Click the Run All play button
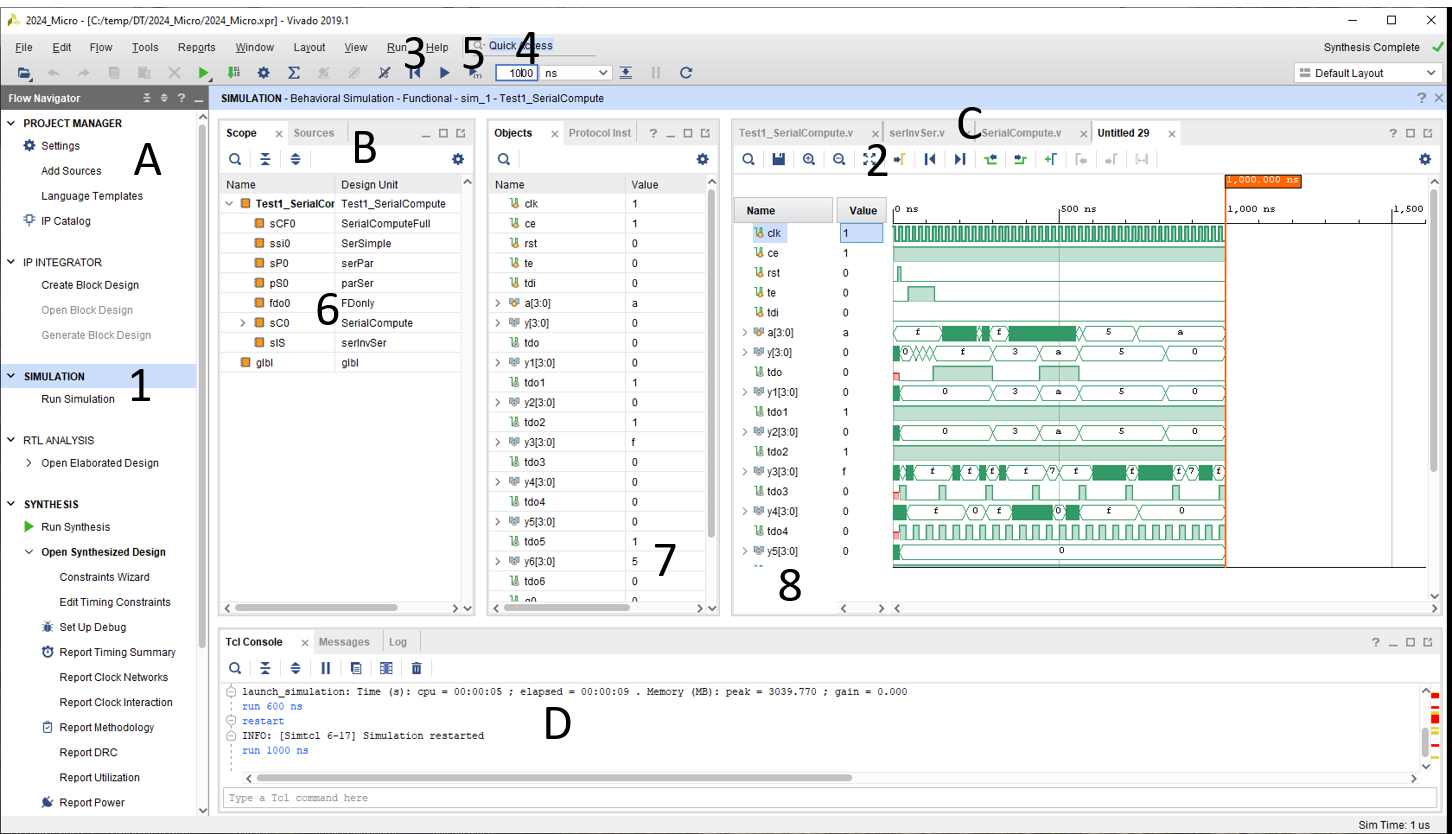 point(445,73)
